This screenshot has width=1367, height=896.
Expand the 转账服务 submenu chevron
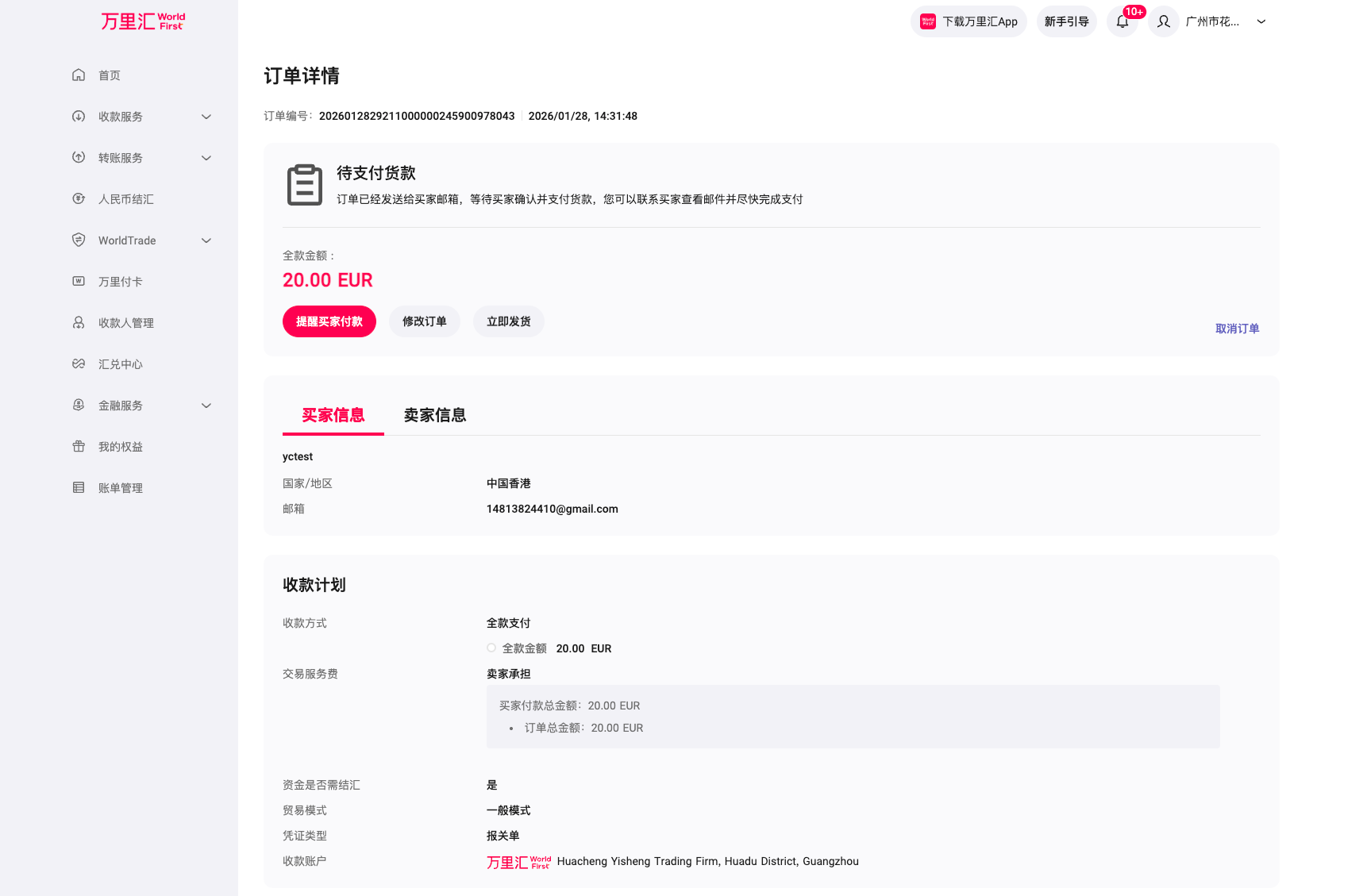point(206,158)
